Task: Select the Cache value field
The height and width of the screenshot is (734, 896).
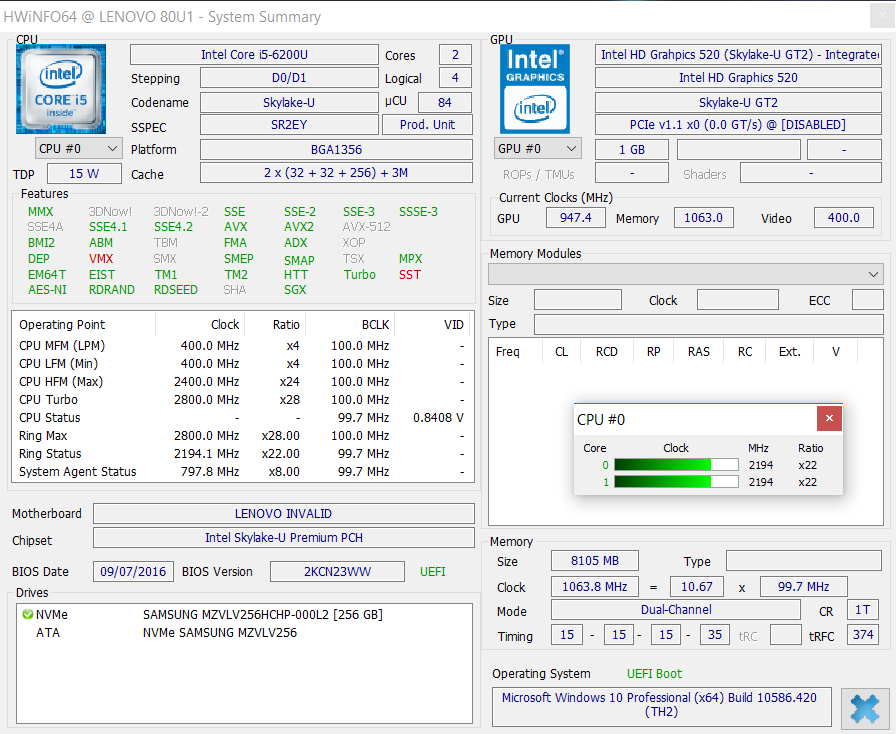Action: tap(336, 173)
